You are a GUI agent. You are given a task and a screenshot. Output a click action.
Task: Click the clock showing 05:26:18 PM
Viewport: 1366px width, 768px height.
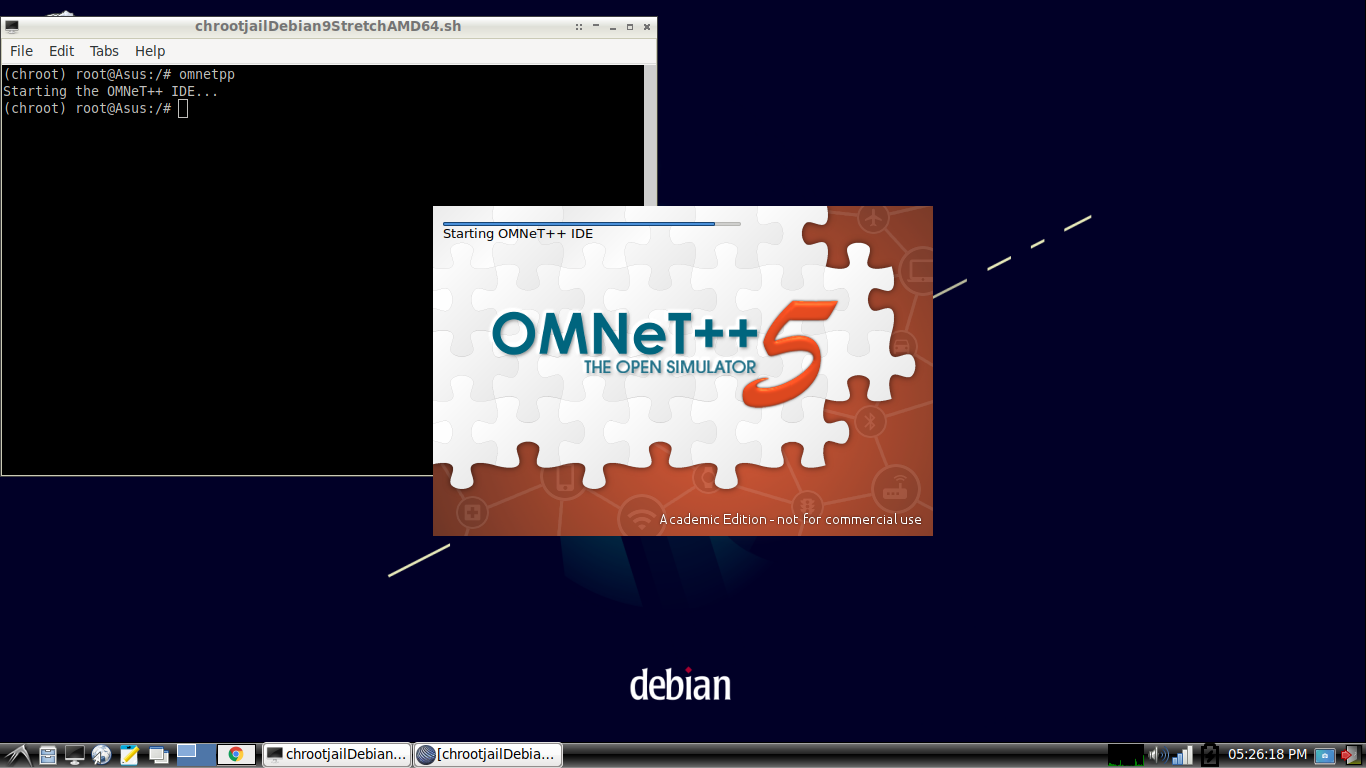point(1267,755)
